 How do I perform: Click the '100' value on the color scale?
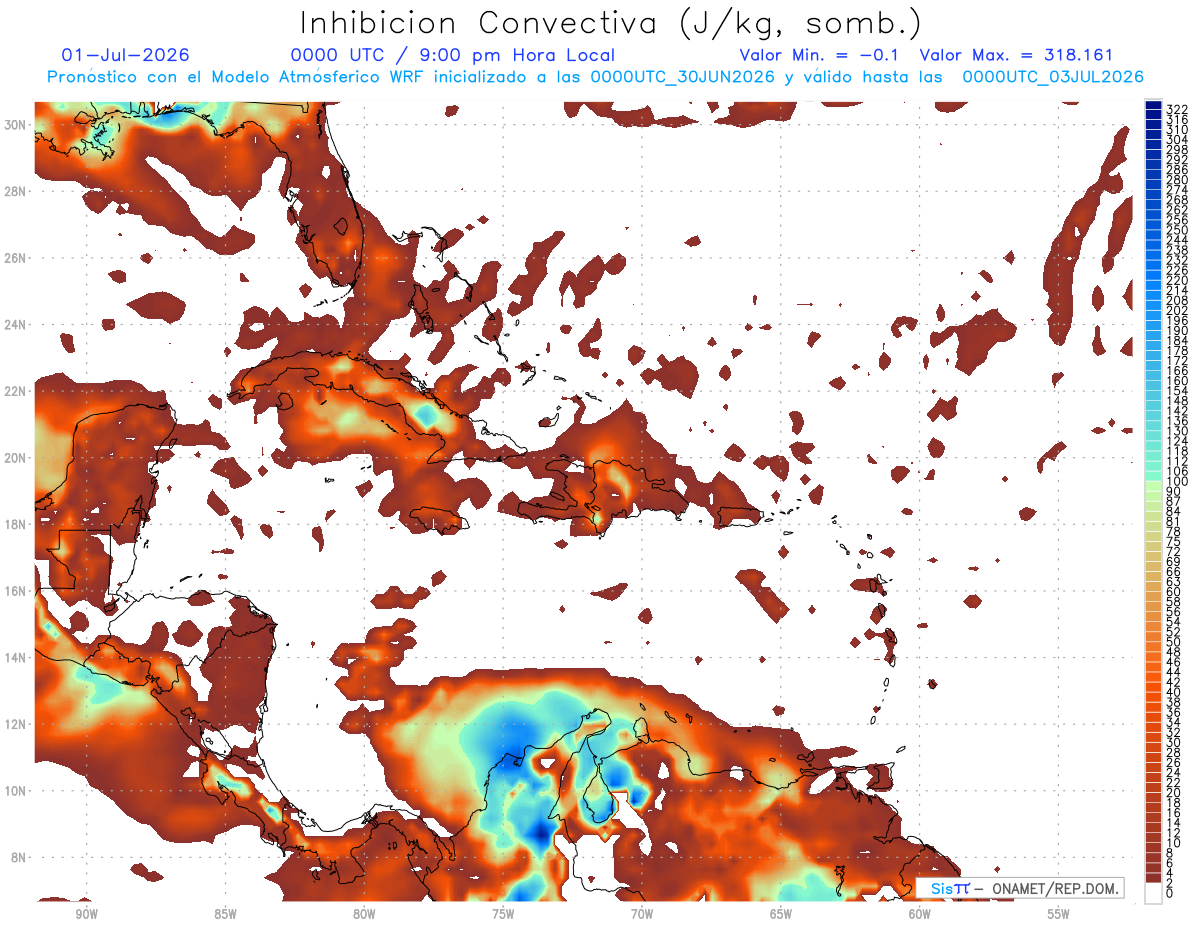(x=1177, y=482)
